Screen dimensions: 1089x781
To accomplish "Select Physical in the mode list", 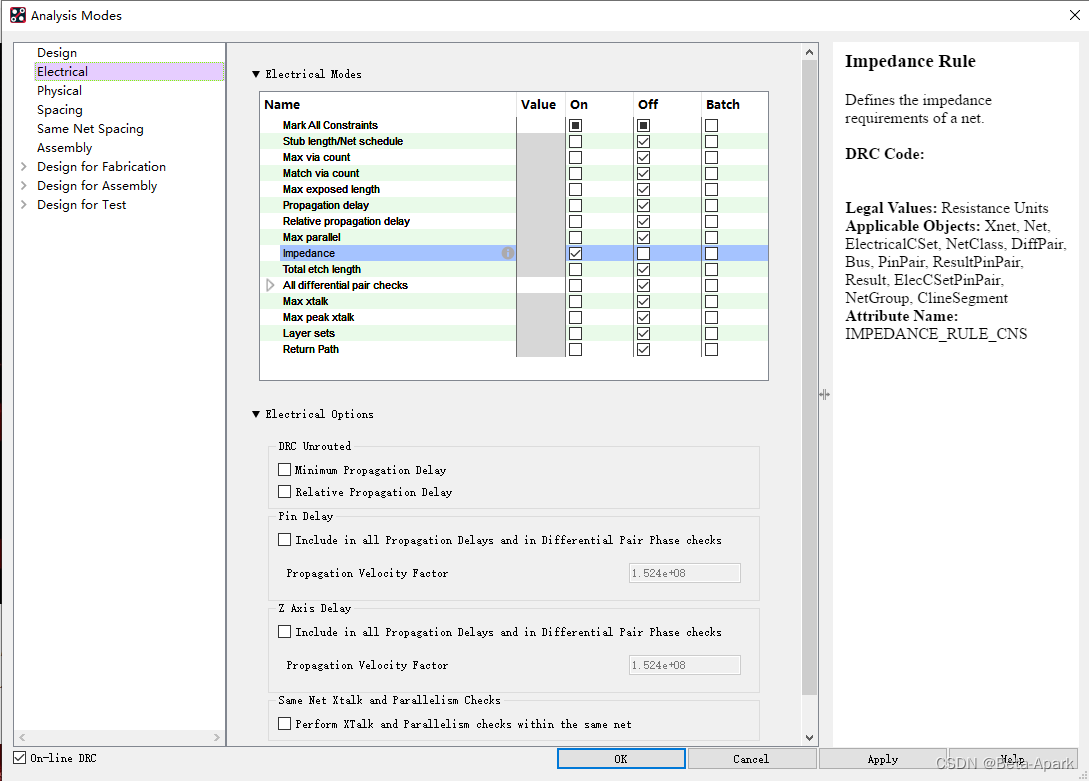I will (59, 91).
